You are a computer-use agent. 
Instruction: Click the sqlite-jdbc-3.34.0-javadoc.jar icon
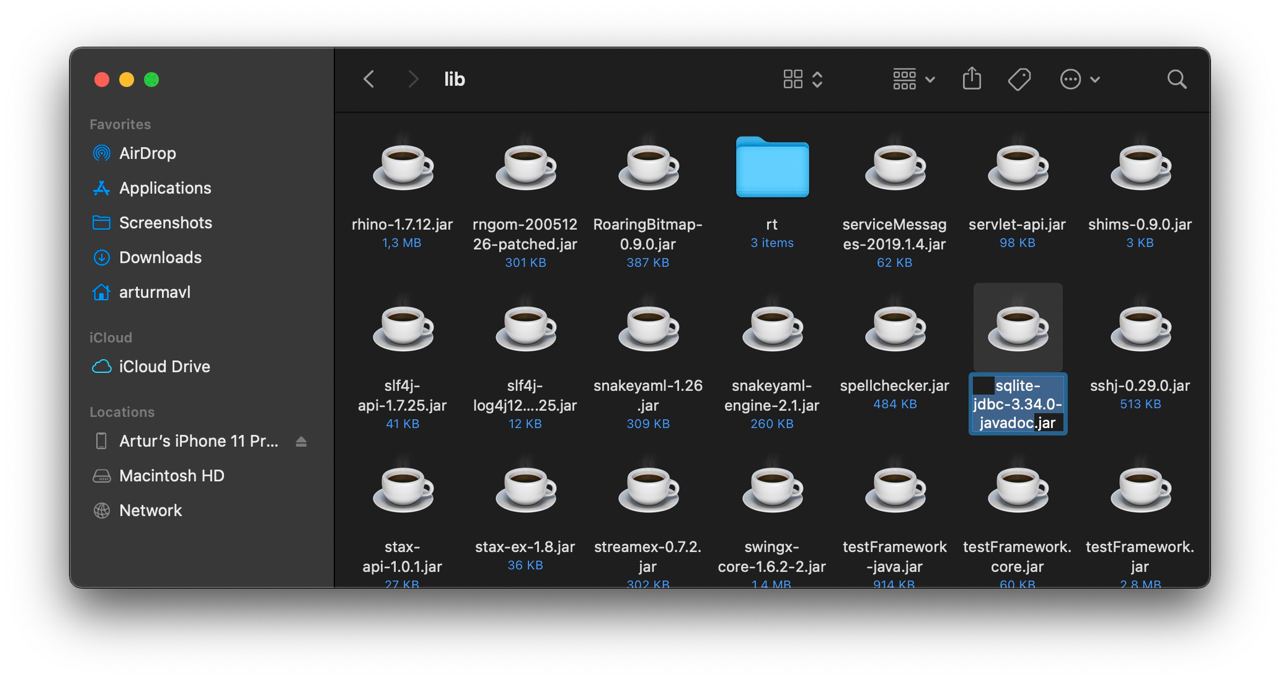pyautogui.click(x=1018, y=327)
